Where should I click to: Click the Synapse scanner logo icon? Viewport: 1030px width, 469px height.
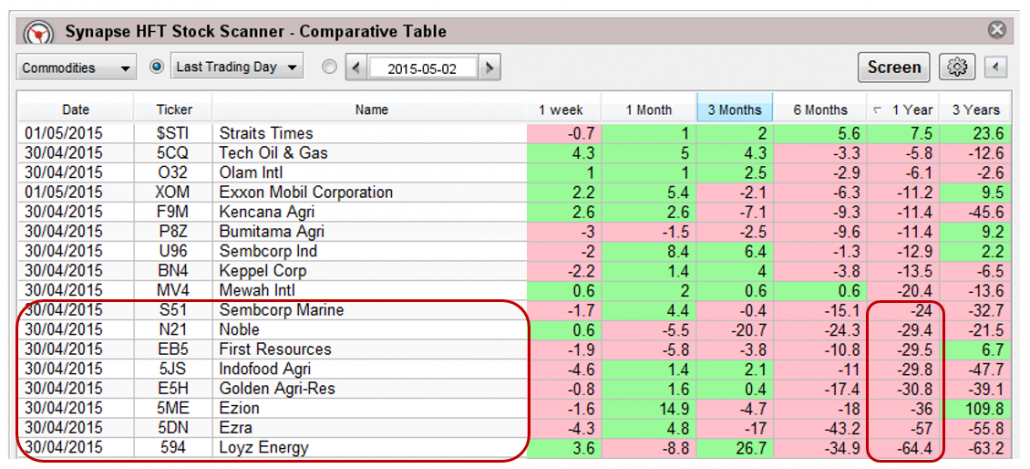tap(37, 32)
